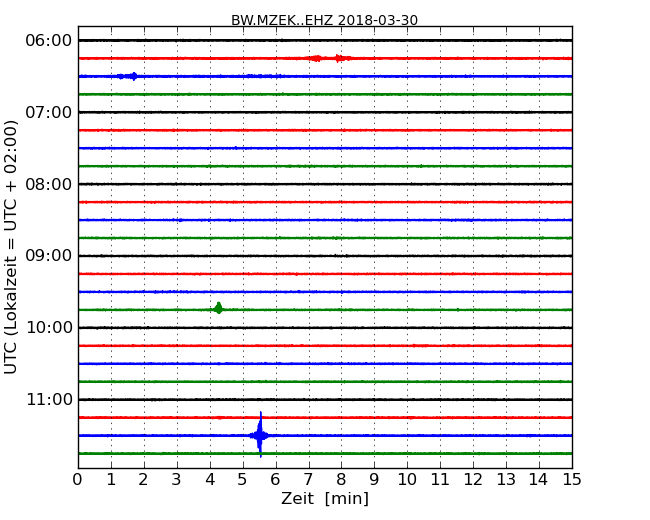Click the 0 tick label on the x-axis

[x=78, y=479]
